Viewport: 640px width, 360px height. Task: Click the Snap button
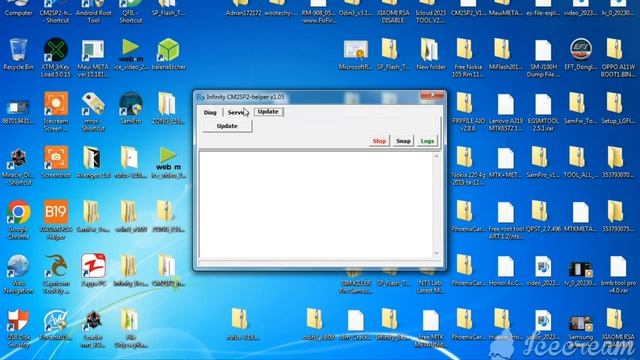[x=403, y=141]
